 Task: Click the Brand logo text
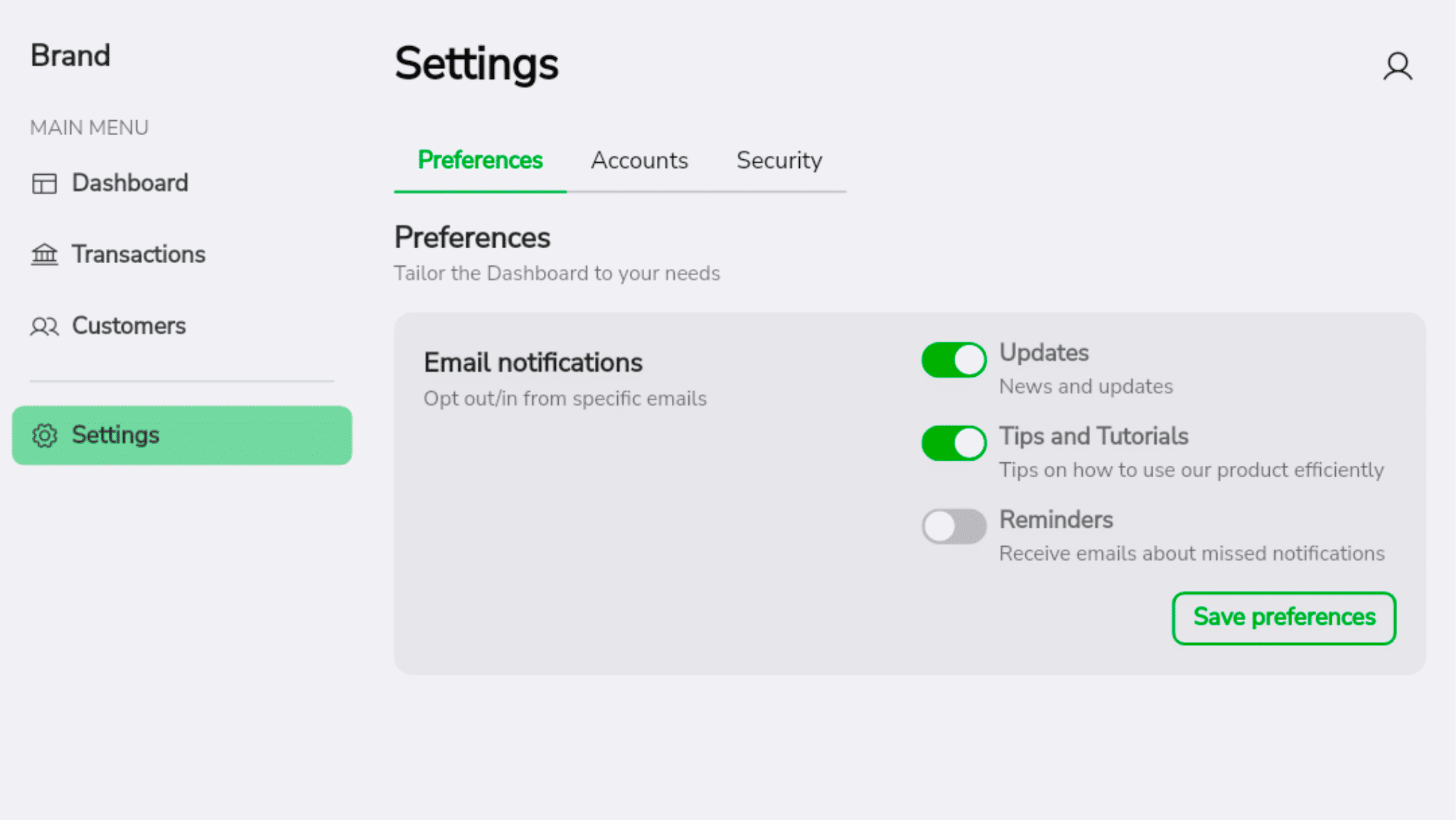(x=70, y=56)
